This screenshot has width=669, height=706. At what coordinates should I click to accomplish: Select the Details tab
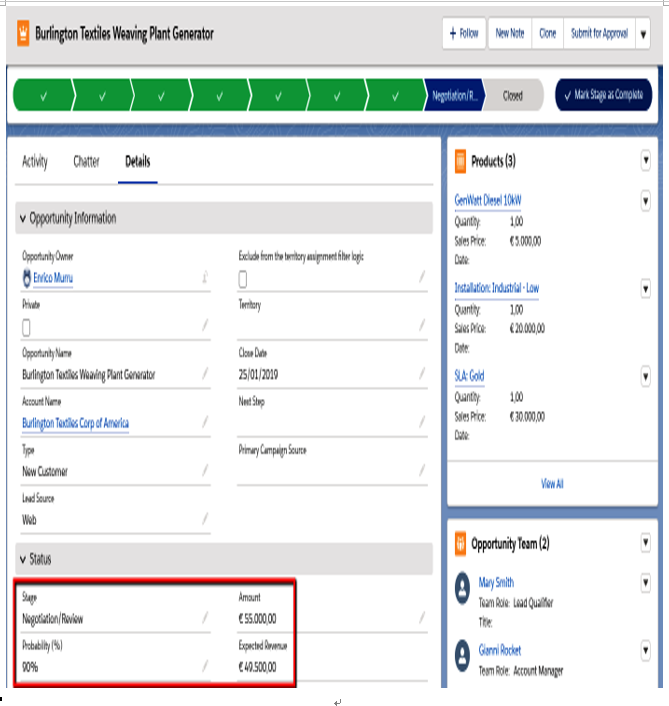[x=138, y=162]
